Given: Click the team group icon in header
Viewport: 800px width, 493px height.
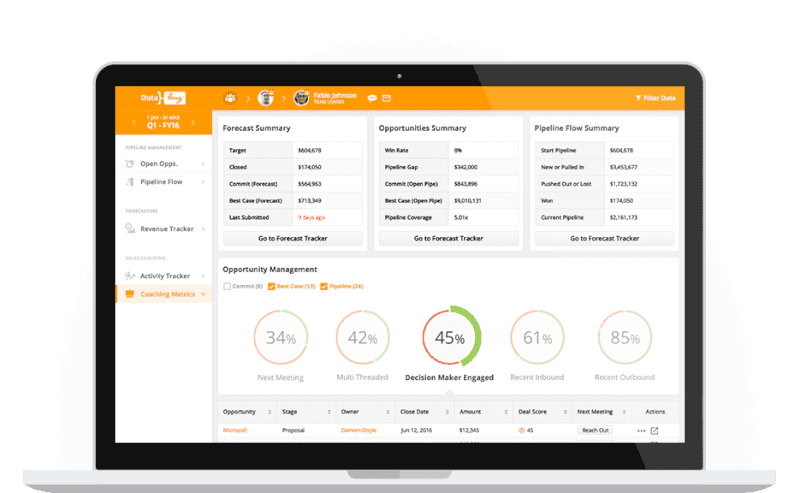Looking at the screenshot, I should (x=232, y=98).
